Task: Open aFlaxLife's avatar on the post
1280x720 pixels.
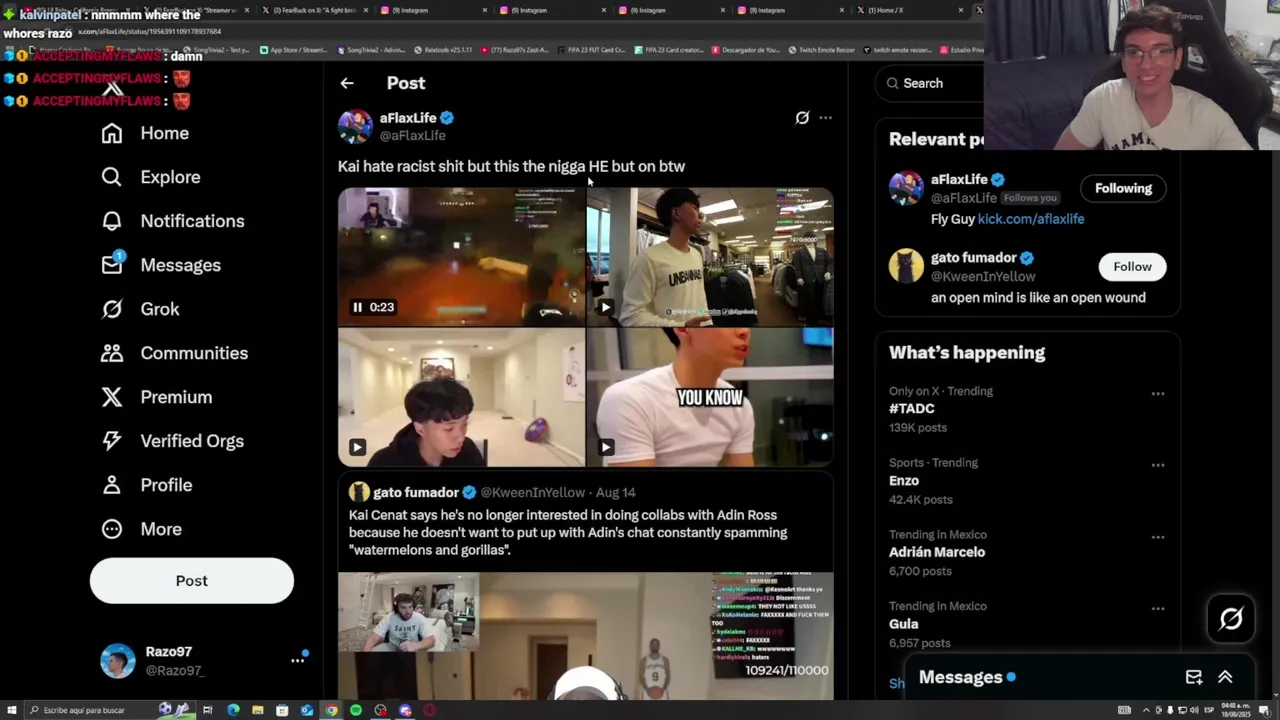Action: pyautogui.click(x=355, y=126)
